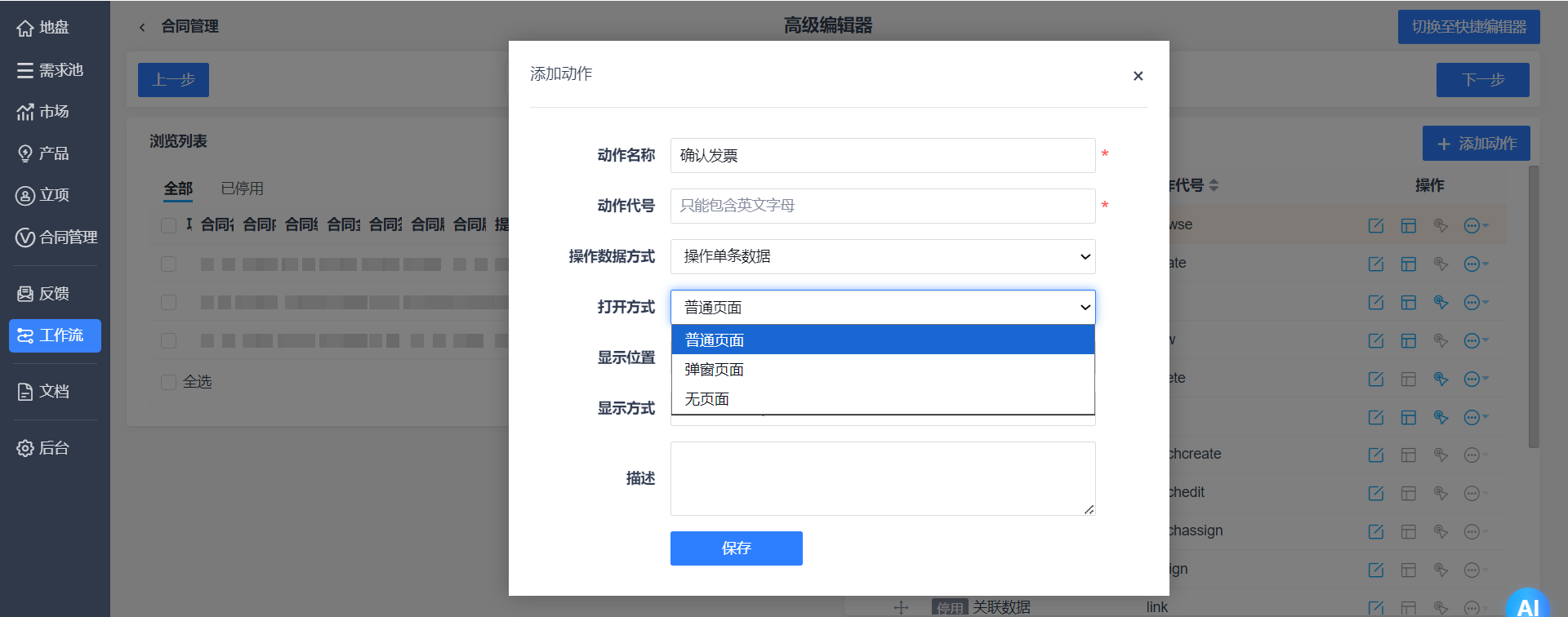
Task: Click the 描述 text area
Action: pos(882,478)
